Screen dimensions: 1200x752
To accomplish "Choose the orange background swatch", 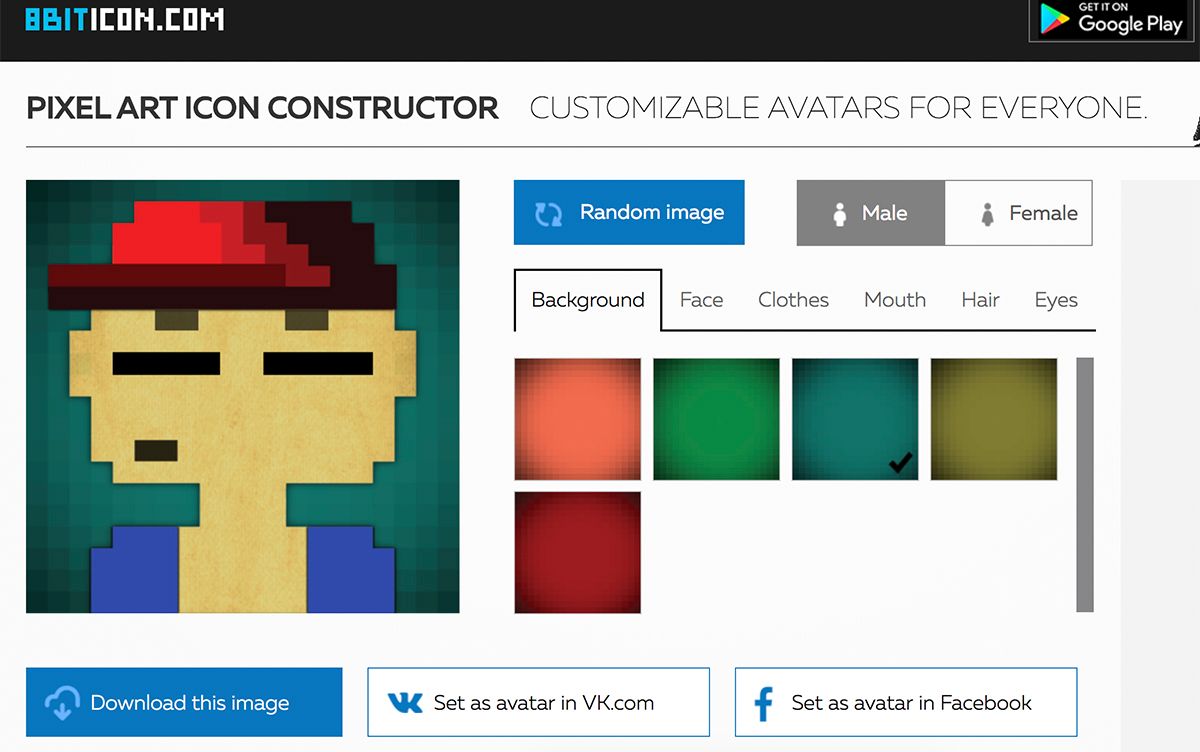I will 577,419.
